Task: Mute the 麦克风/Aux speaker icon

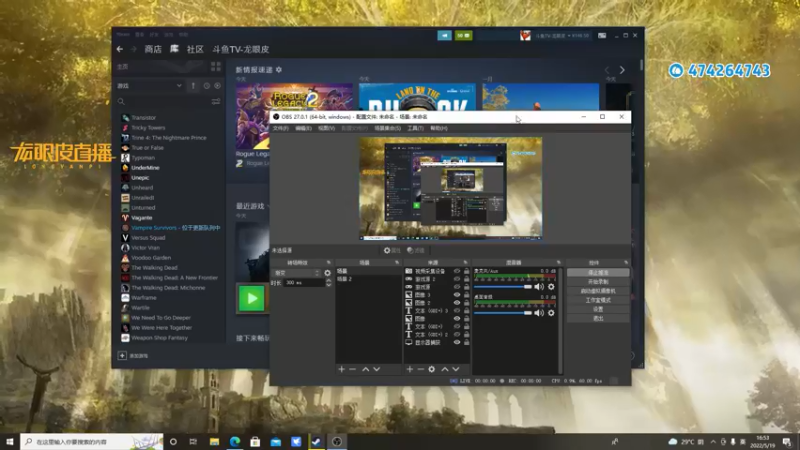Action: (x=539, y=287)
